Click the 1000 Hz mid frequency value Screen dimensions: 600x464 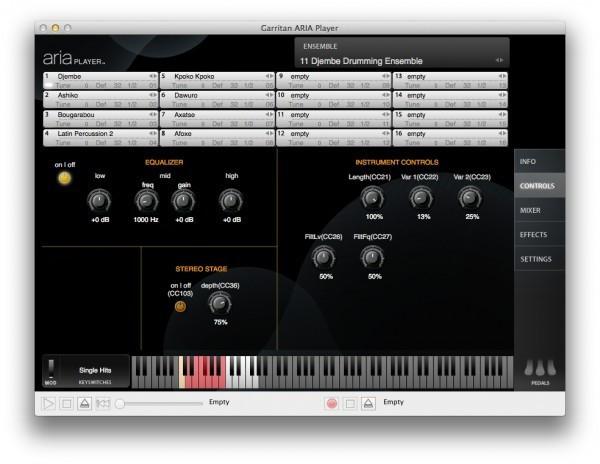[146, 220]
